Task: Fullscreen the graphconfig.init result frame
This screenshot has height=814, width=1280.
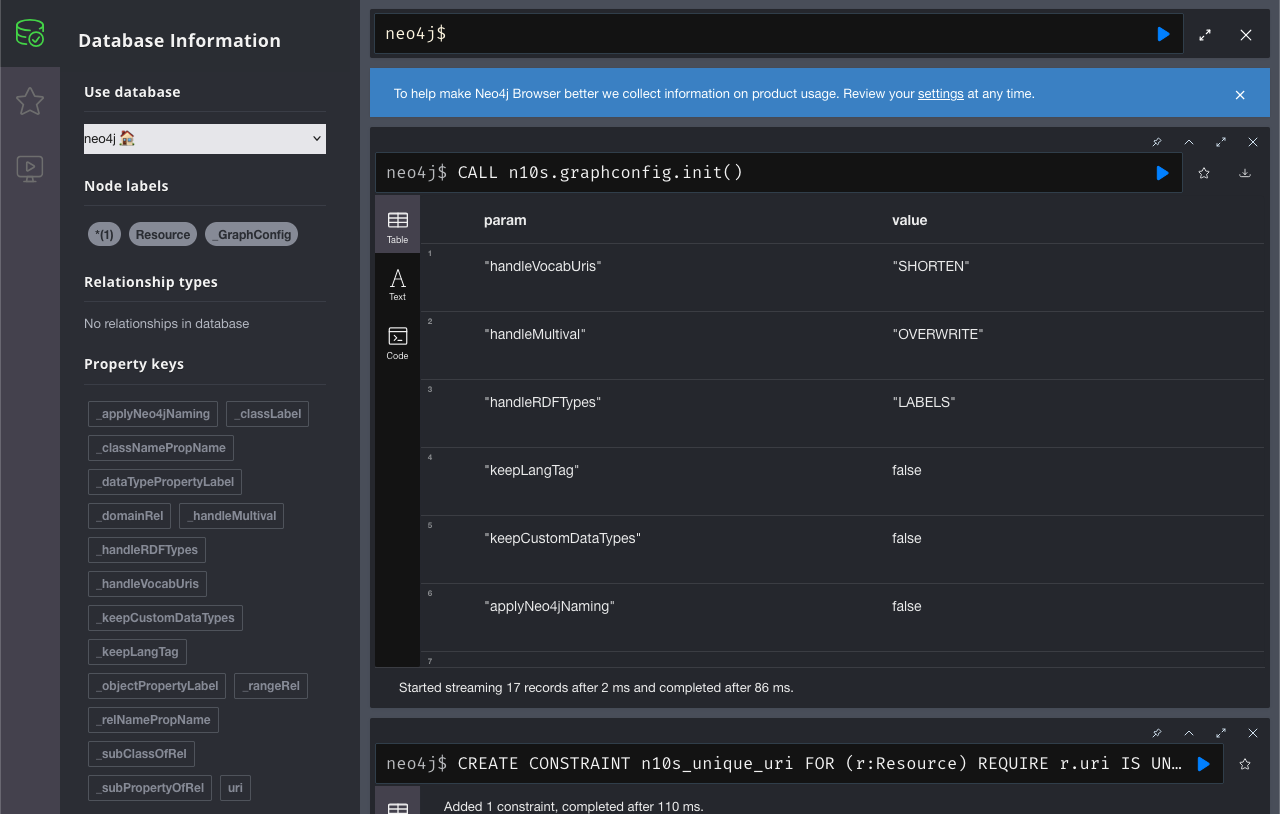Action: tap(1221, 142)
